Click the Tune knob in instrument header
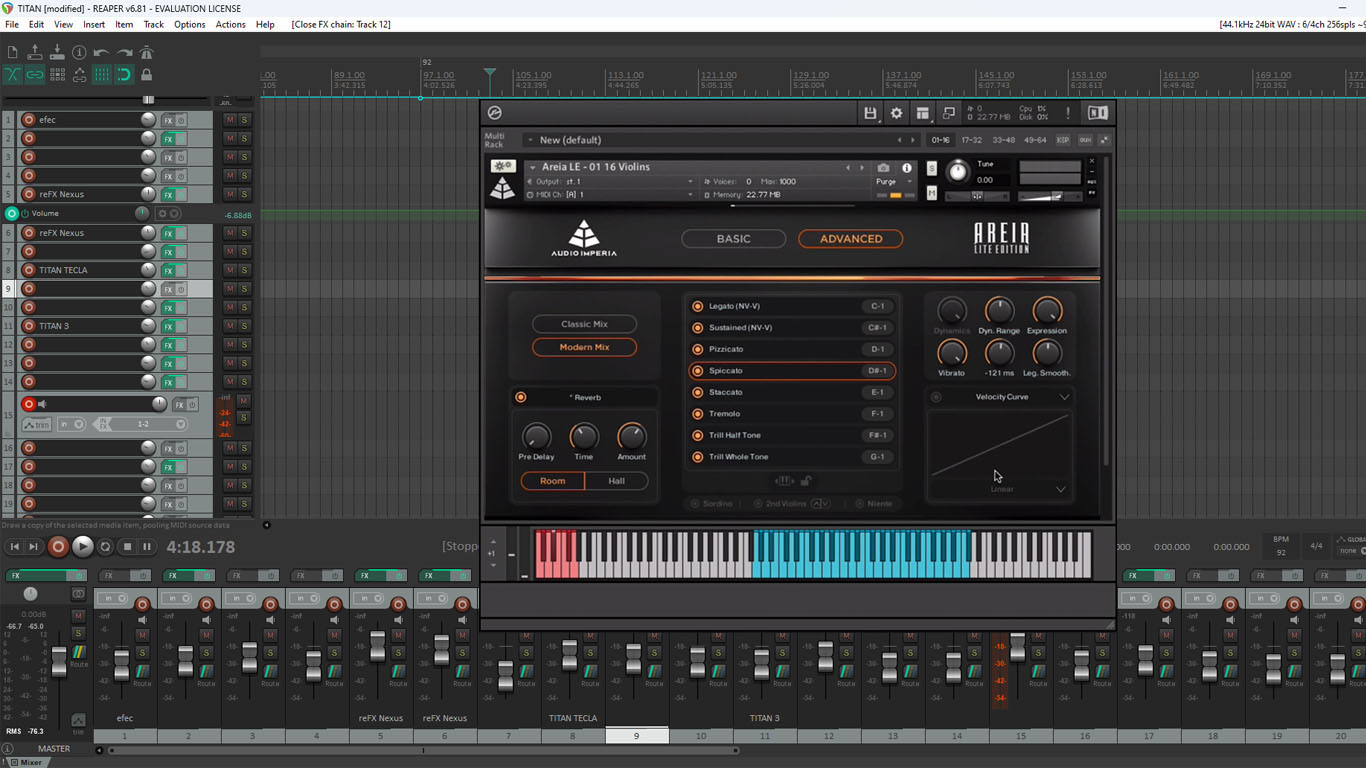 958,172
